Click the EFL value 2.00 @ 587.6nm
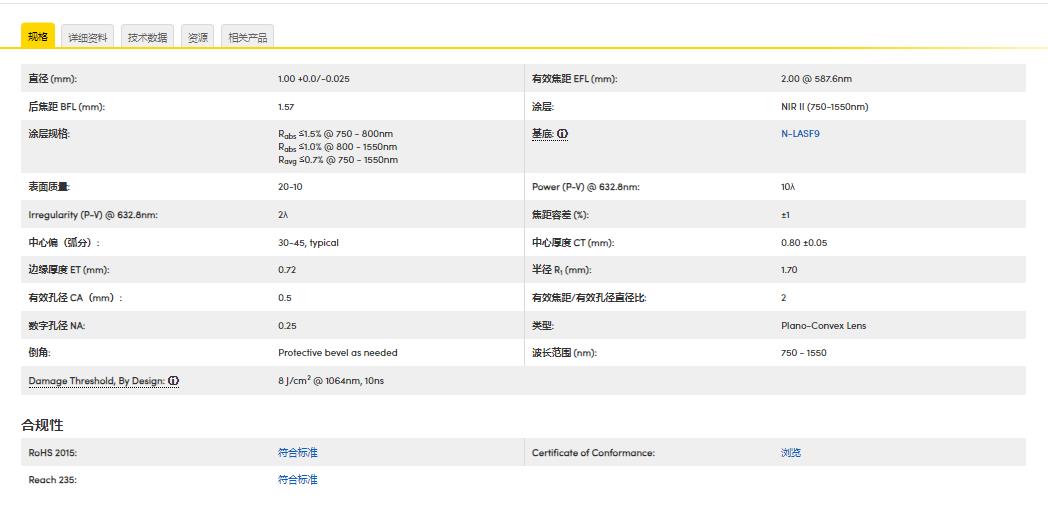This screenshot has height=518, width=1048. (816, 79)
